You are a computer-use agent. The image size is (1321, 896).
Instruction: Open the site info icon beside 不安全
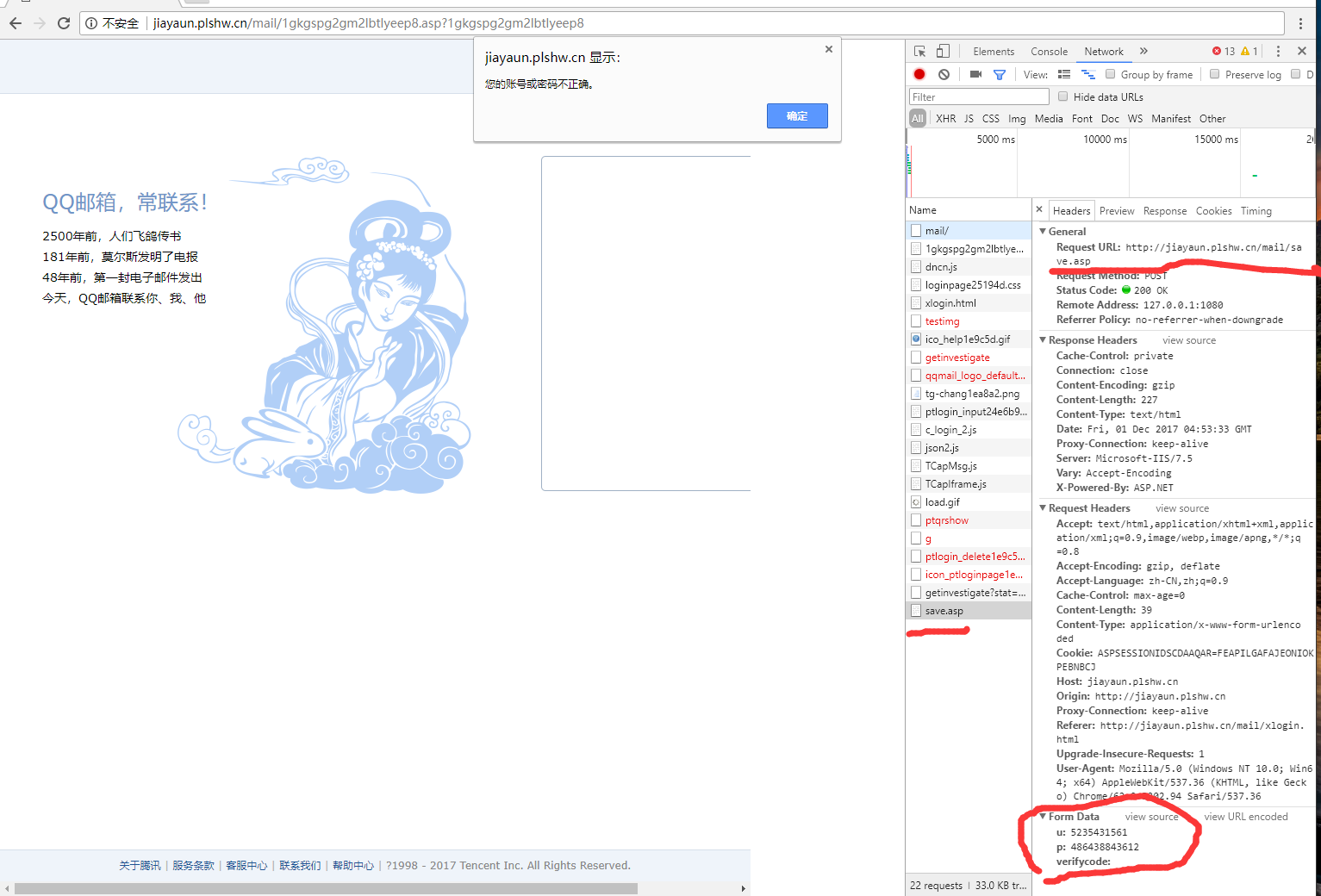click(91, 23)
